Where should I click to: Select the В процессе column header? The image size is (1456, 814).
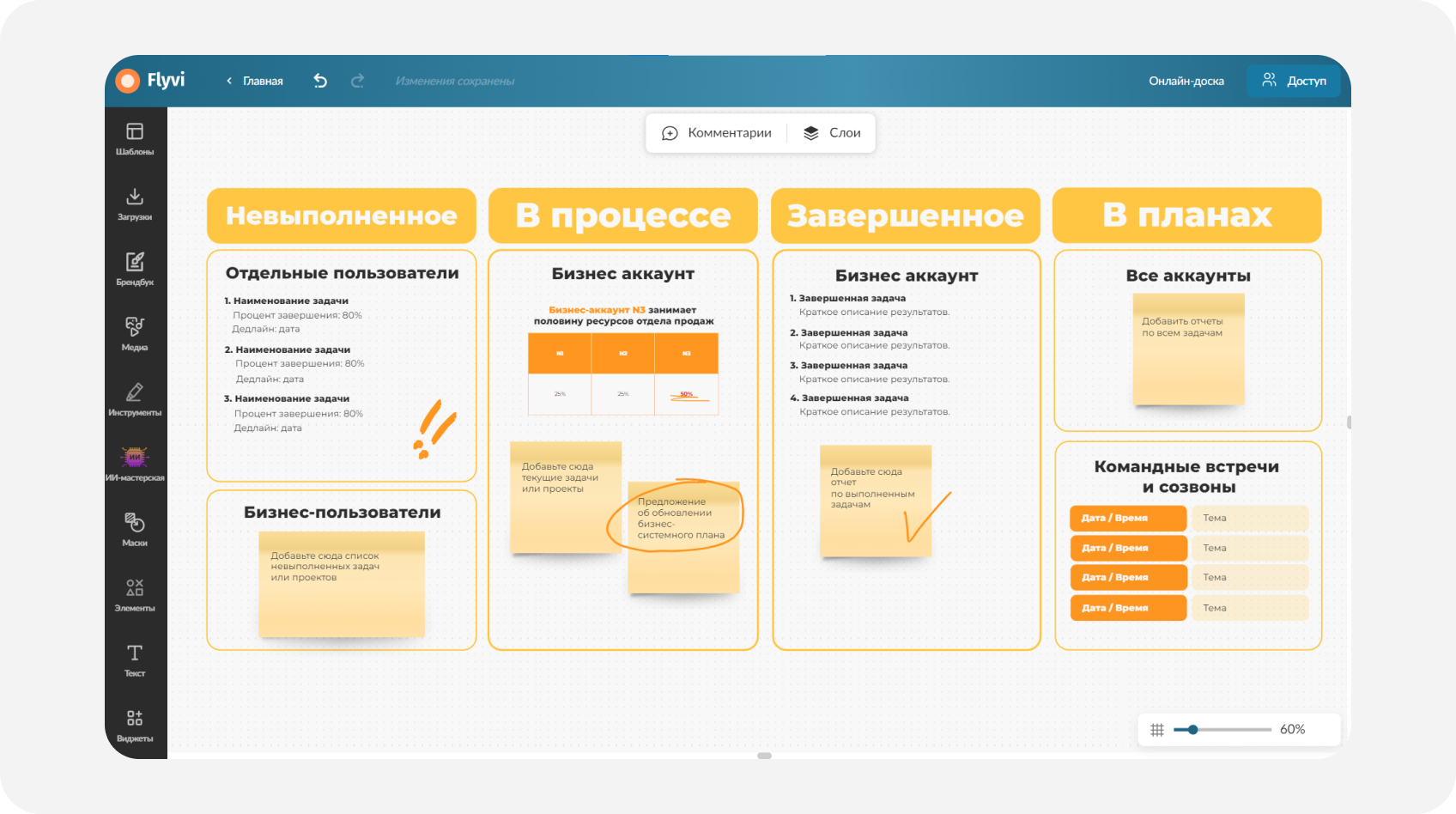coord(623,216)
